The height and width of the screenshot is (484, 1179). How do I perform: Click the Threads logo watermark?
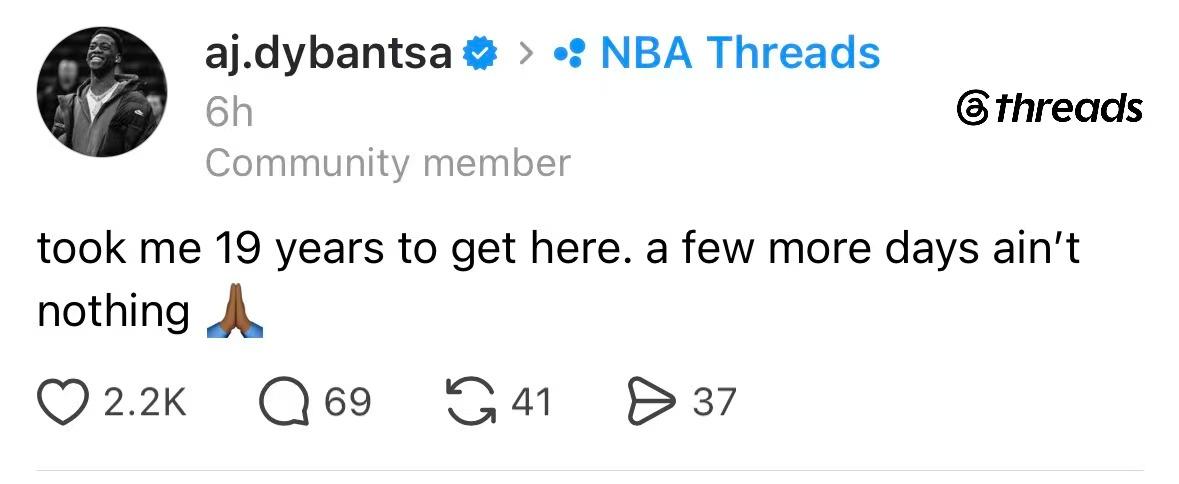(1049, 109)
